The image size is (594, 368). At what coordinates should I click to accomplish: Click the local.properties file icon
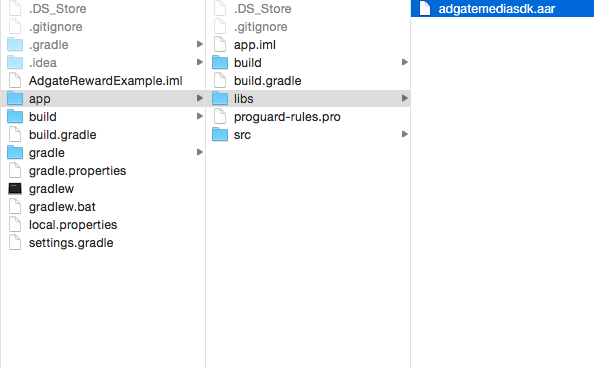coord(15,224)
